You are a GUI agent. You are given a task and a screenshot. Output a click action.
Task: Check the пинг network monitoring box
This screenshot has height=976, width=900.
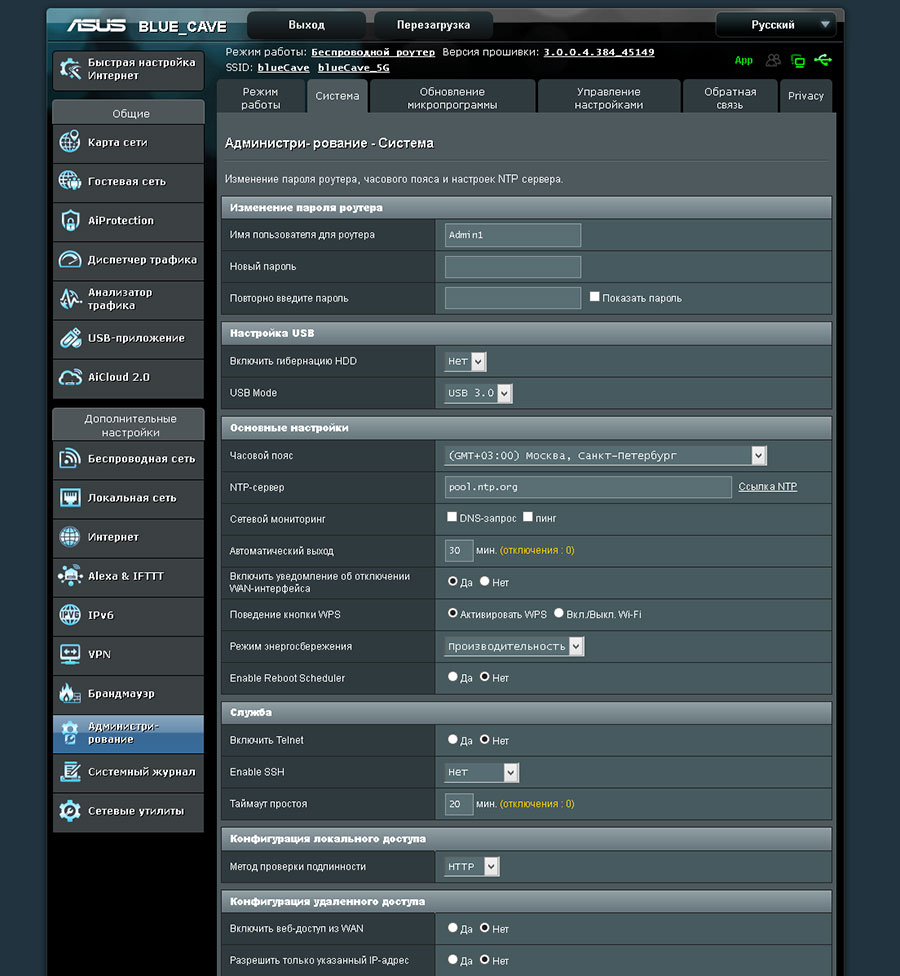528,517
